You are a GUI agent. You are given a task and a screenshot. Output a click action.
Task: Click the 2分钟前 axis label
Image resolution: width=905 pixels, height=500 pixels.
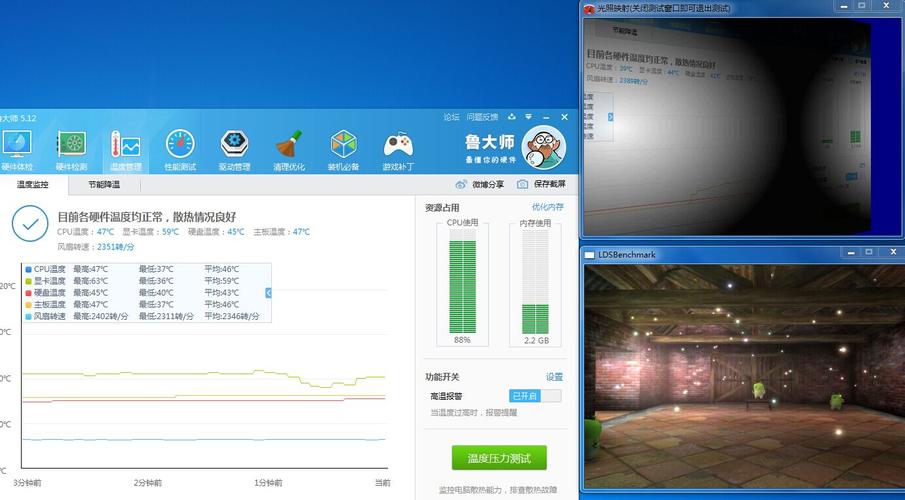148,483
